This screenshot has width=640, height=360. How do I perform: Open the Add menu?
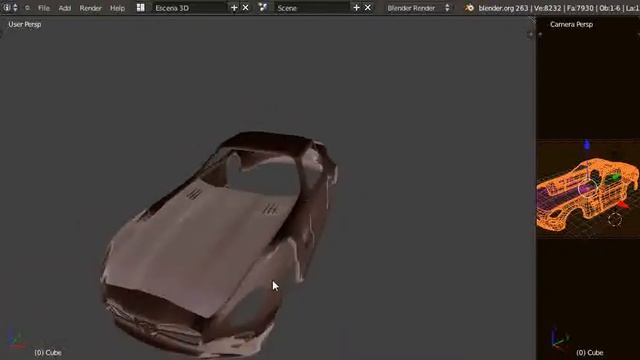click(x=64, y=8)
